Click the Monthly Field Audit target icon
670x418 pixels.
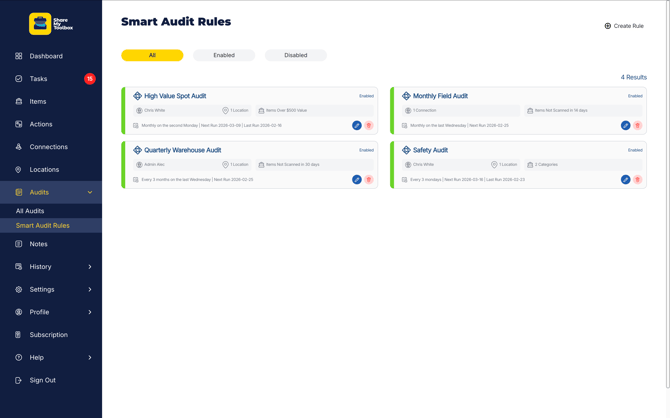(x=406, y=96)
